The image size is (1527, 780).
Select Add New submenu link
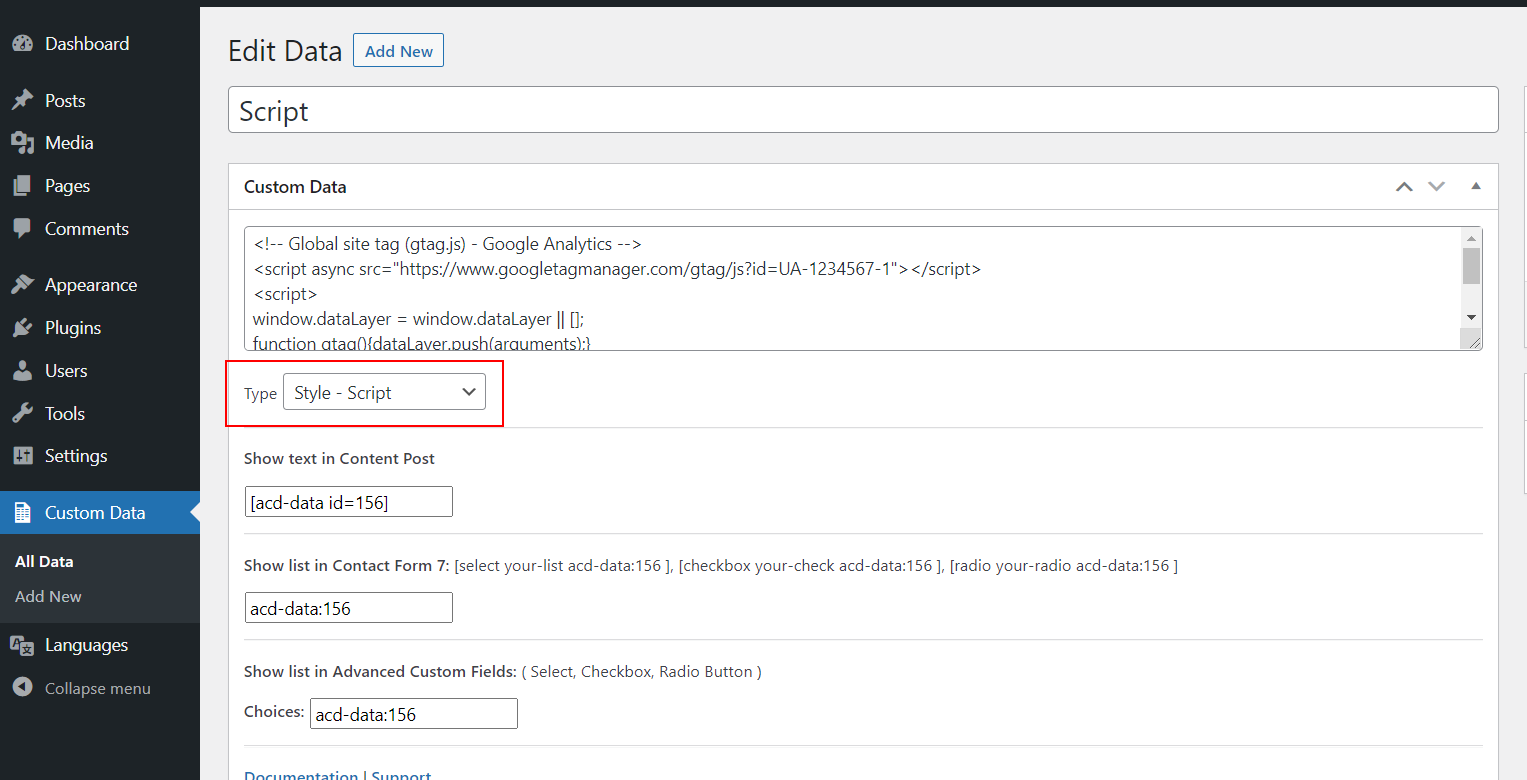(x=48, y=597)
